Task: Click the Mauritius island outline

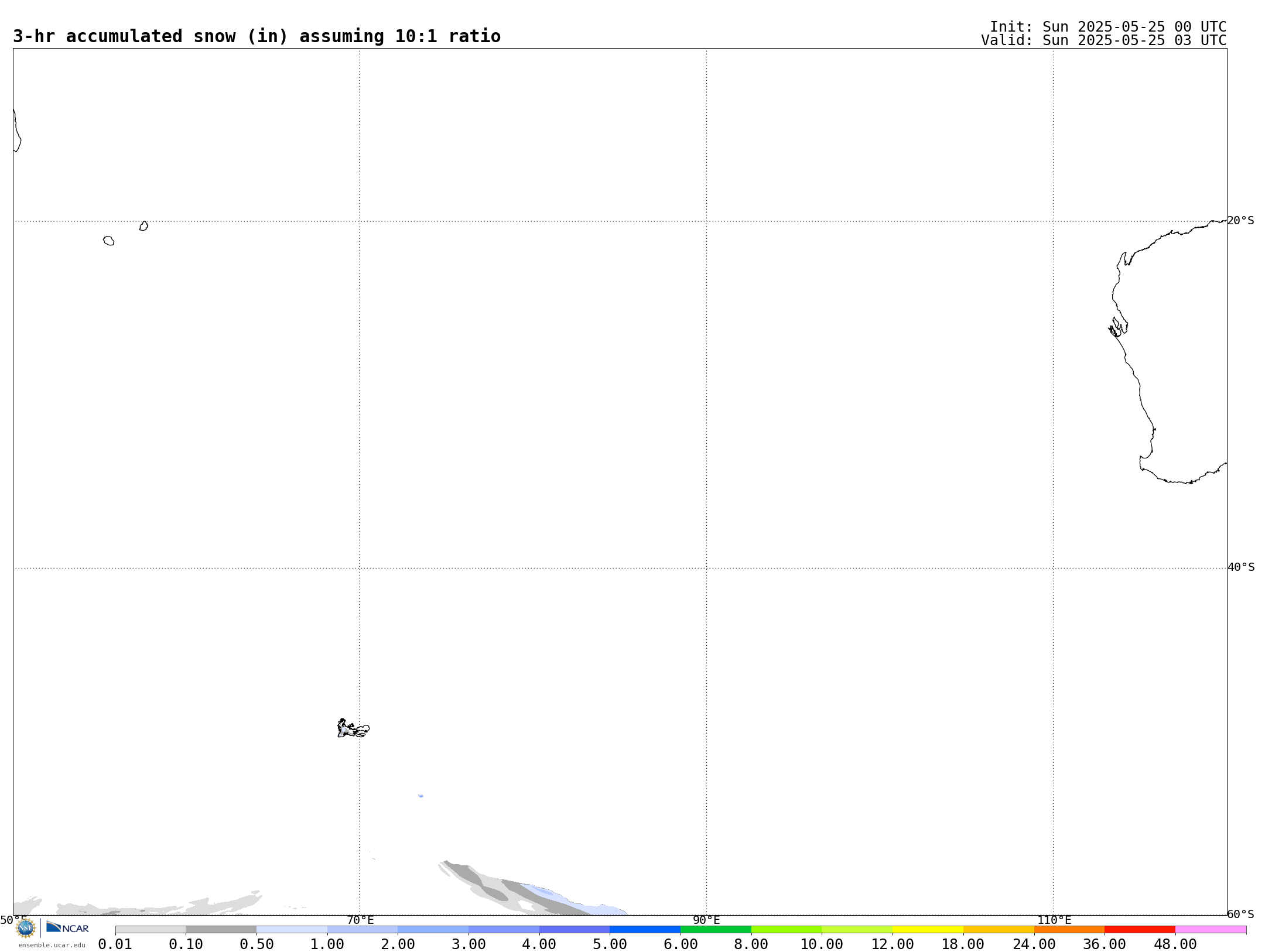Action: (x=143, y=226)
